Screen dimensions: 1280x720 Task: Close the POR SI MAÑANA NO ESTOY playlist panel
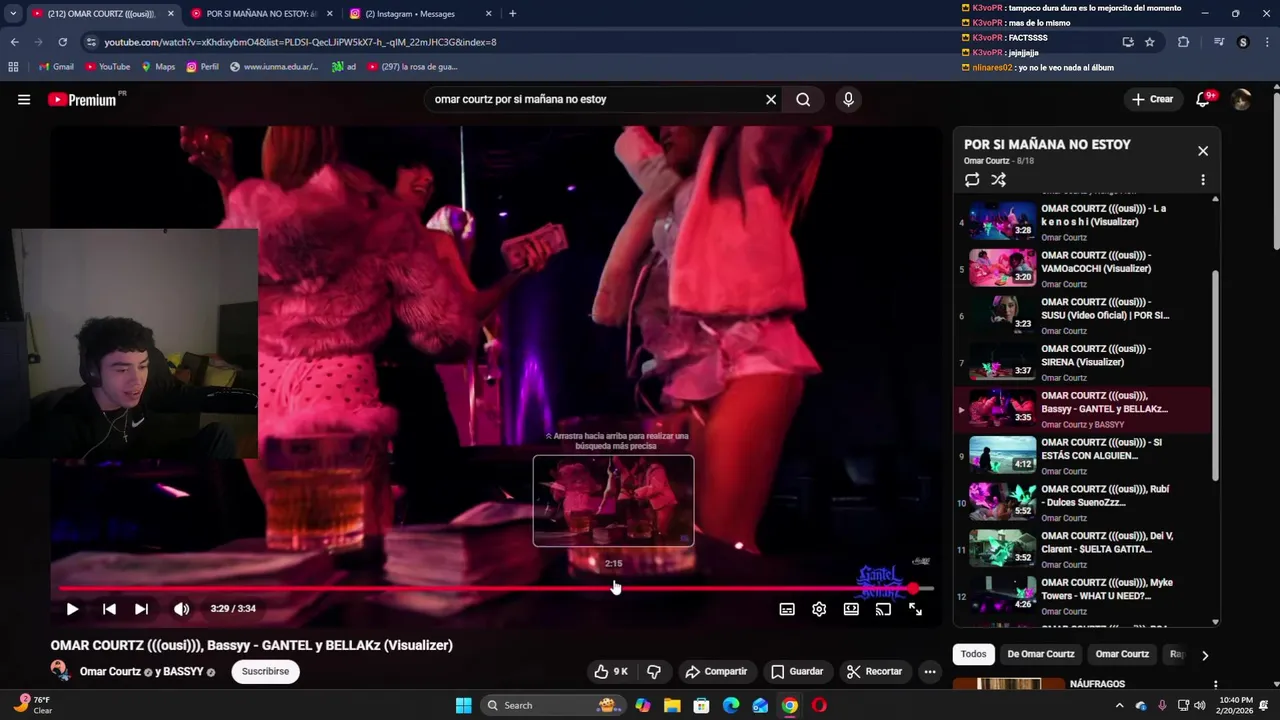pos(1203,151)
